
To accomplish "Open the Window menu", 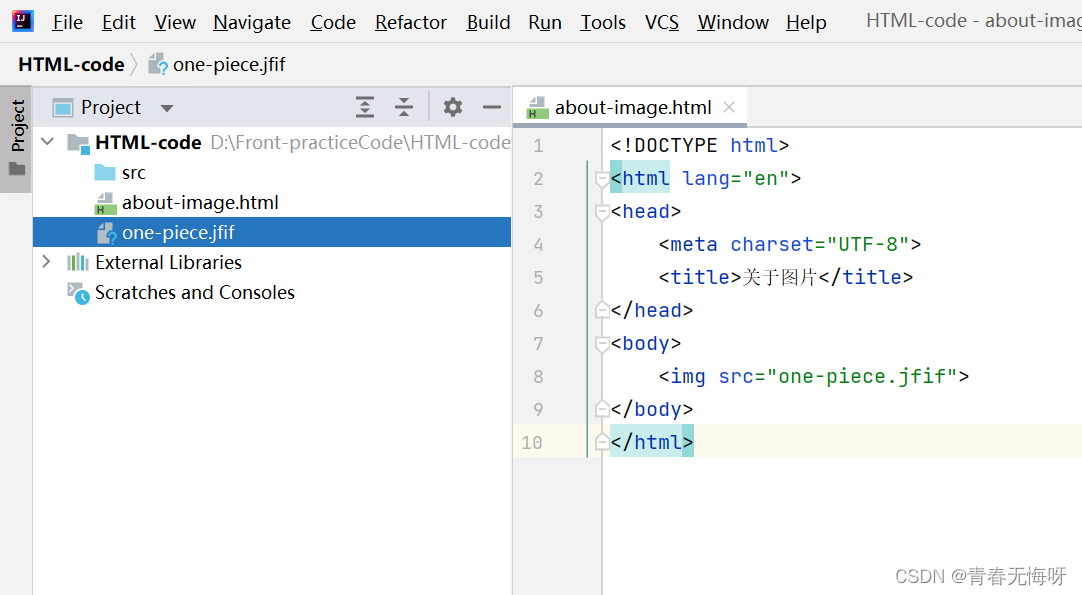I will pyautogui.click(x=733, y=23).
